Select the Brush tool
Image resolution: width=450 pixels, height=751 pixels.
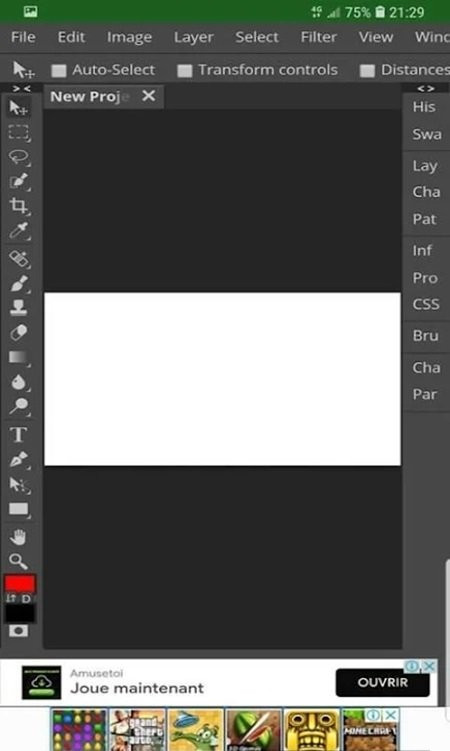point(19,283)
